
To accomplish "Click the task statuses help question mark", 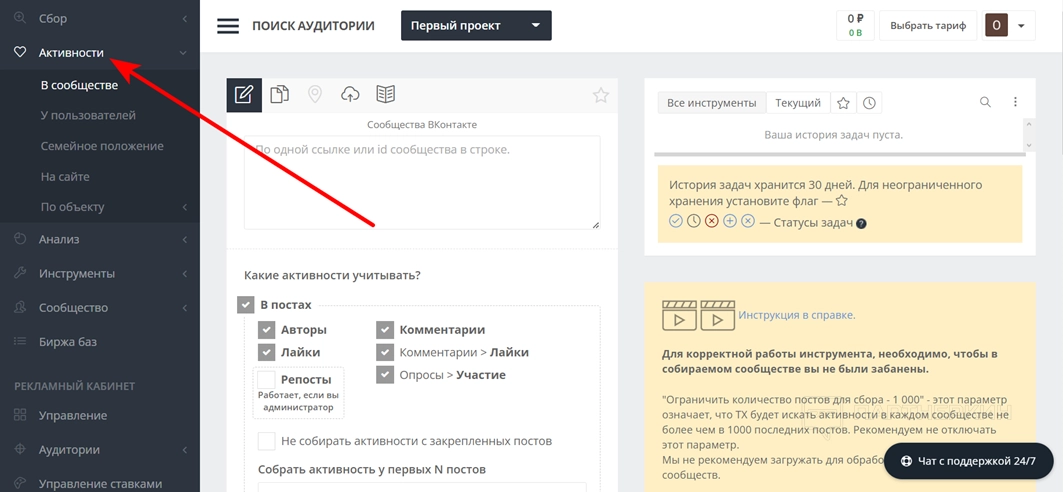I will (x=861, y=223).
